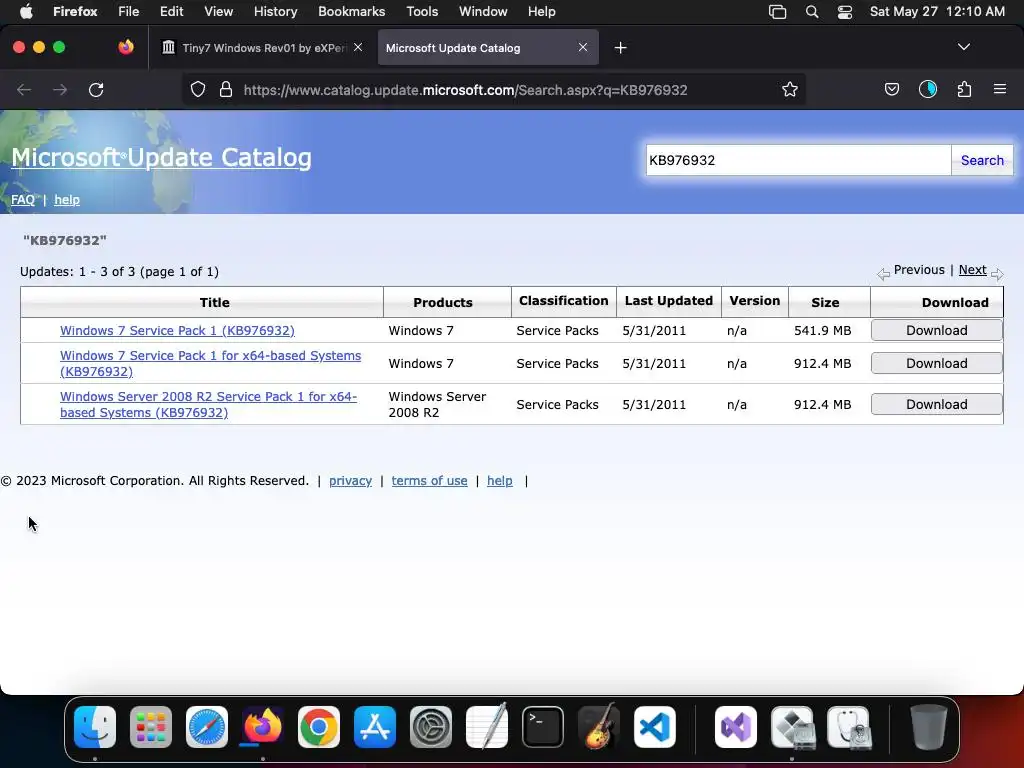Open the Firefox account circle icon
1024x768 pixels.
tap(927, 90)
